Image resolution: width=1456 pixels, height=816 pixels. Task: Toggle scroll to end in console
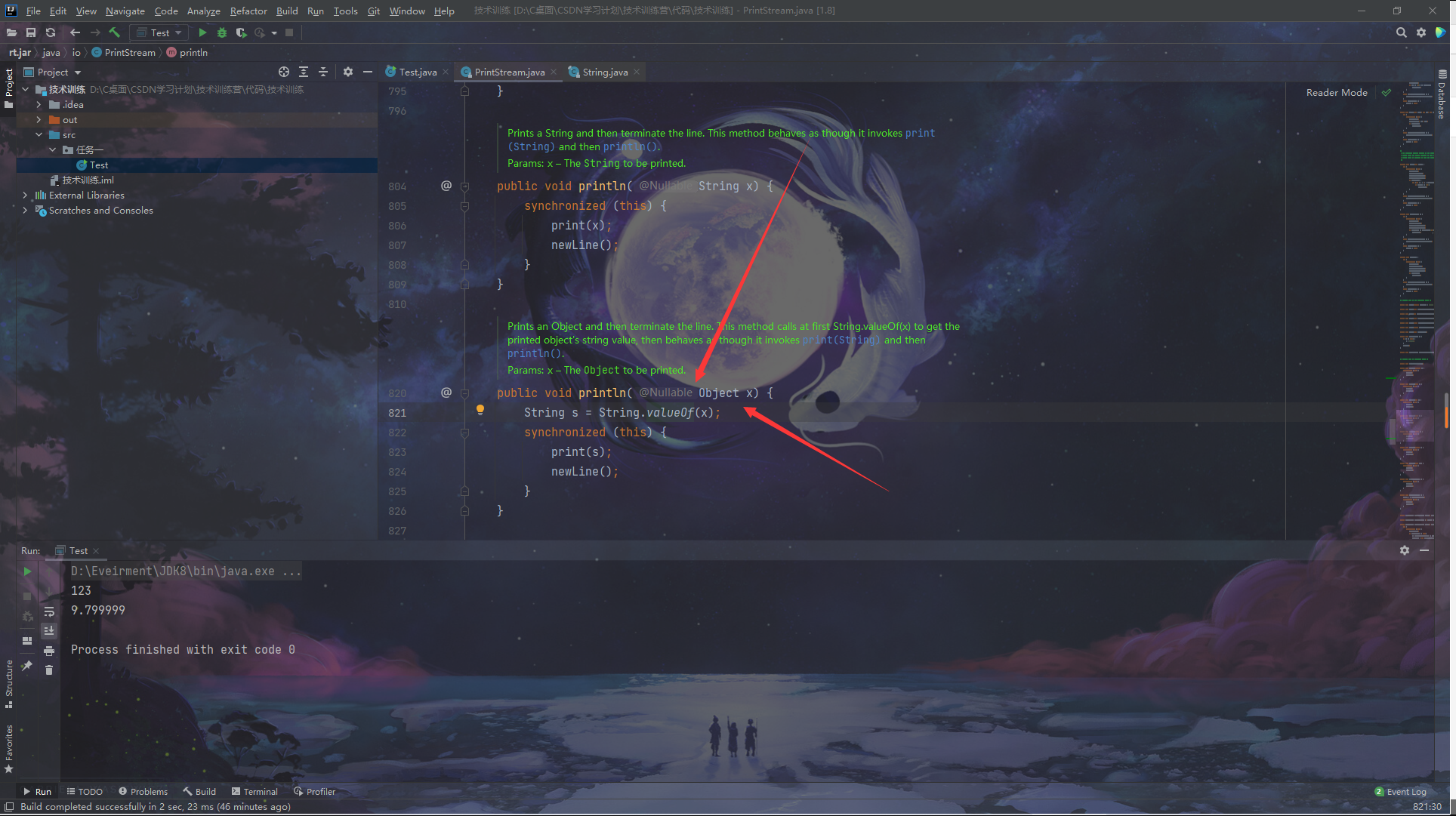(49, 630)
